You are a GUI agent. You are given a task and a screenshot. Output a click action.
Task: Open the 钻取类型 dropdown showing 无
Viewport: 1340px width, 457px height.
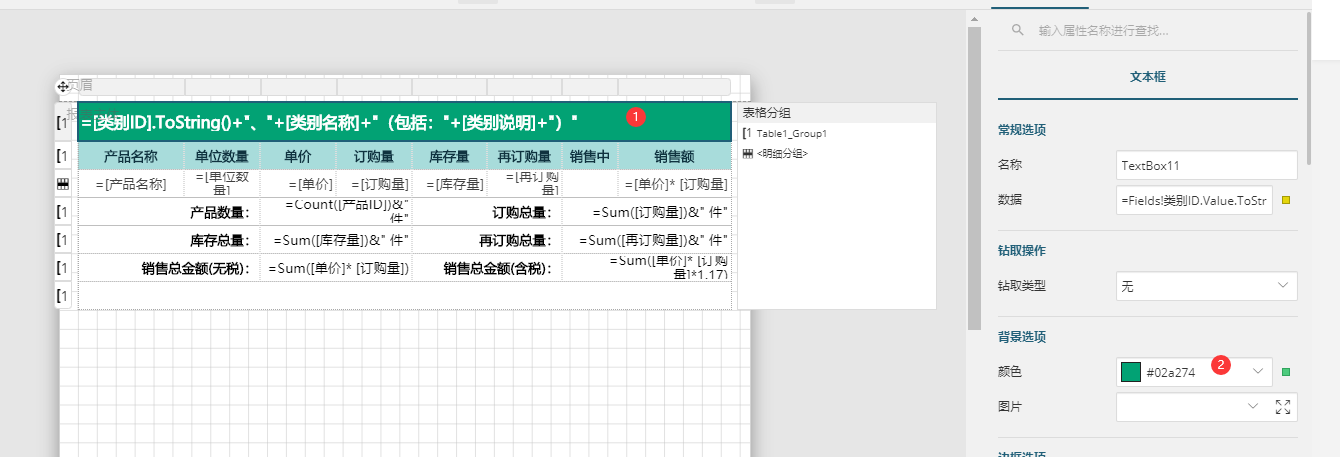pyautogui.click(x=1207, y=286)
